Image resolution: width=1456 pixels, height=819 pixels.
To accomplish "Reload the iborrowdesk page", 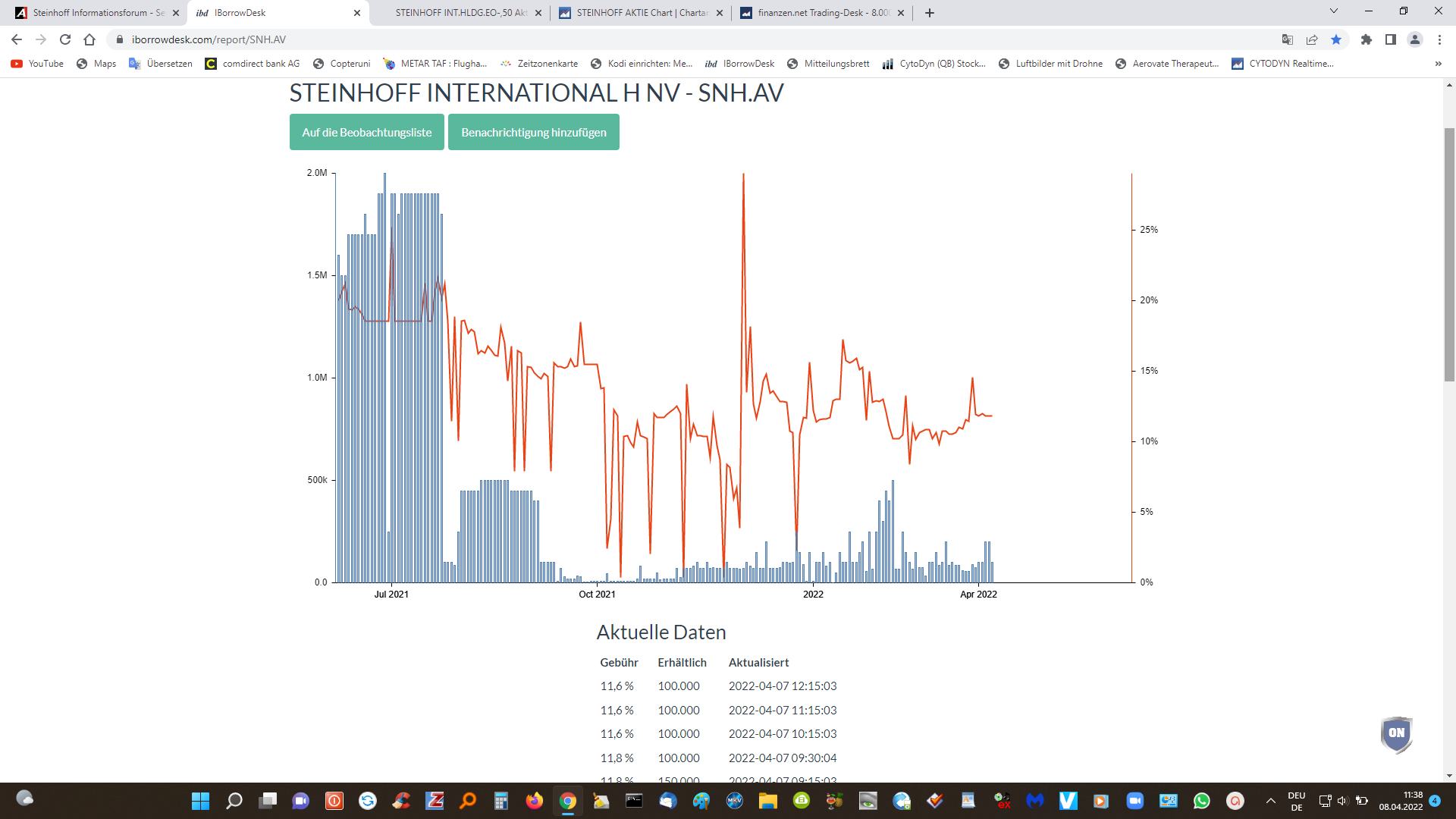I will (65, 39).
